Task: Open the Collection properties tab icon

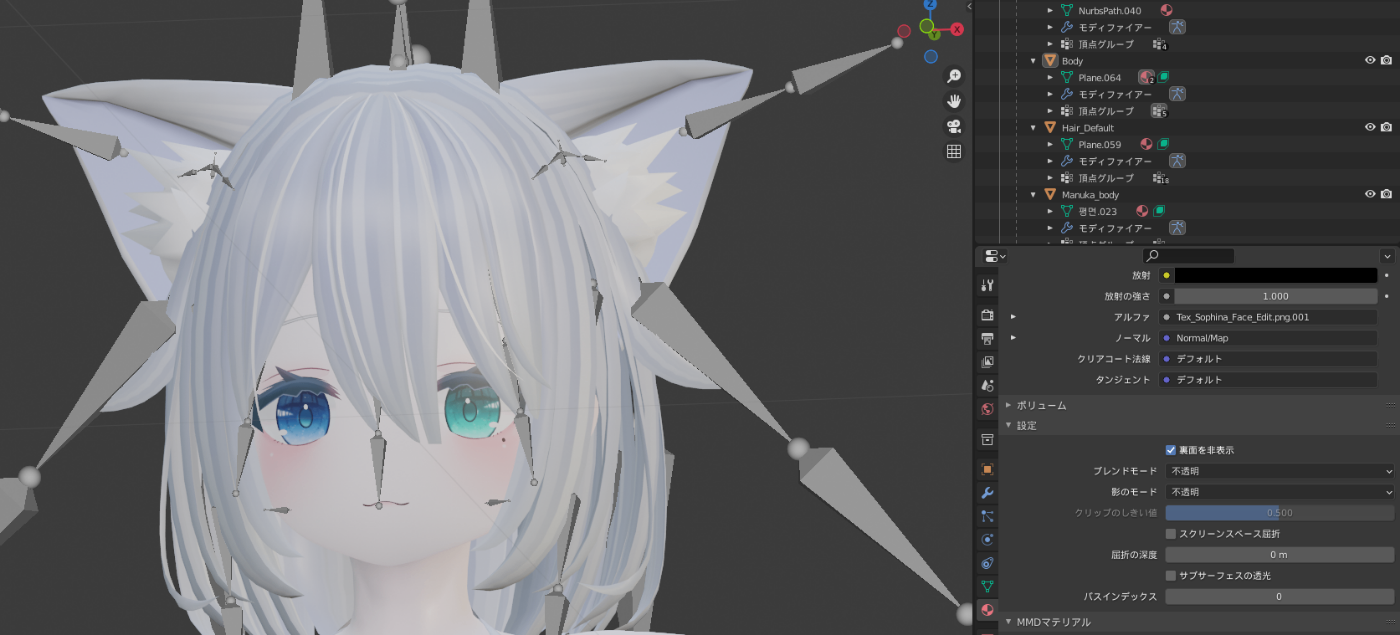Action: 987,439
